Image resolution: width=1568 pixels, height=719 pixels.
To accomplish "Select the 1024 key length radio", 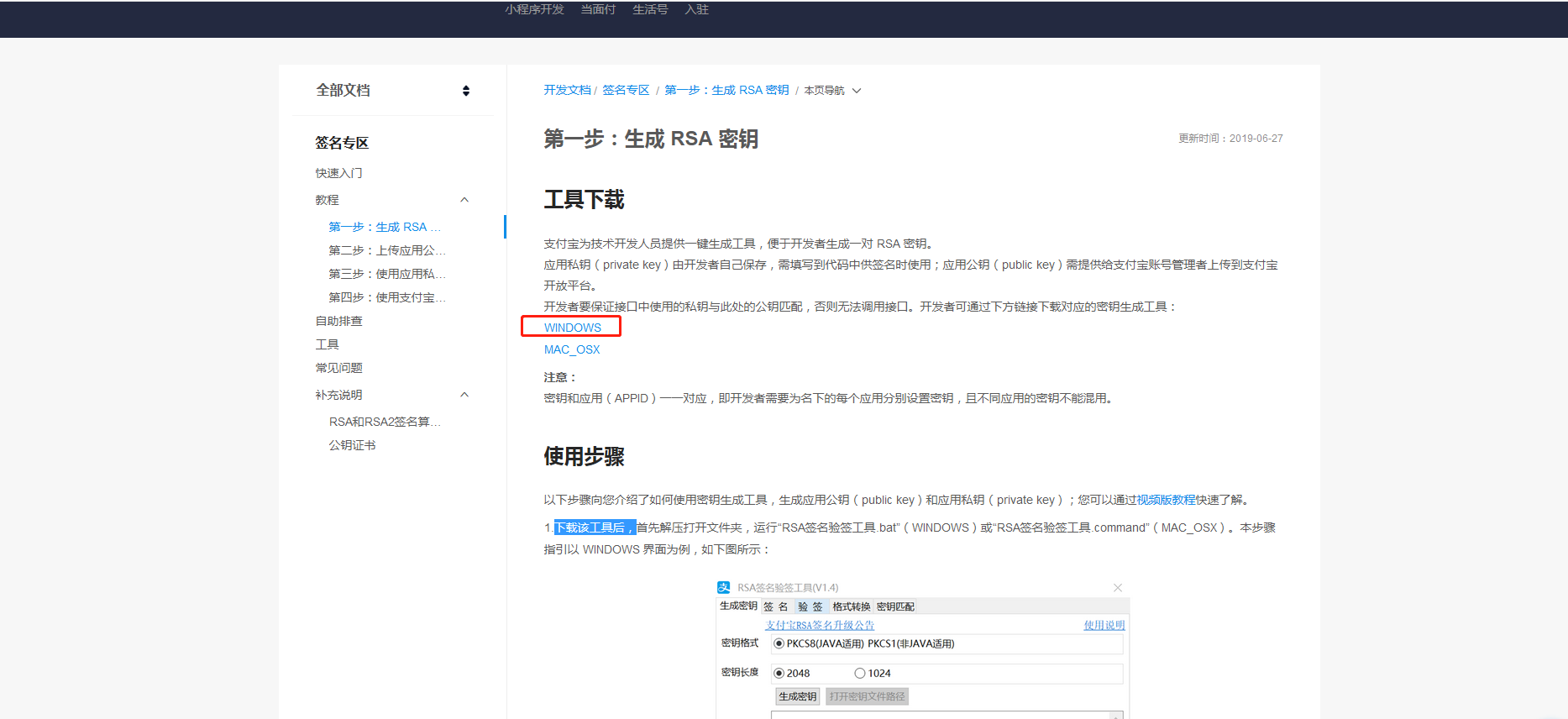I will click(860, 673).
